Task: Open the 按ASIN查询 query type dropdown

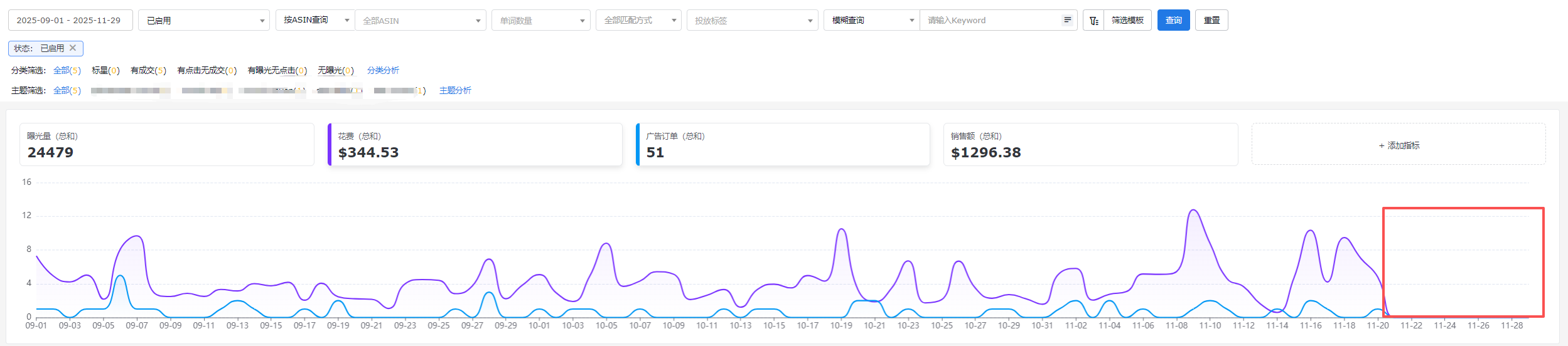Action: (314, 20)
